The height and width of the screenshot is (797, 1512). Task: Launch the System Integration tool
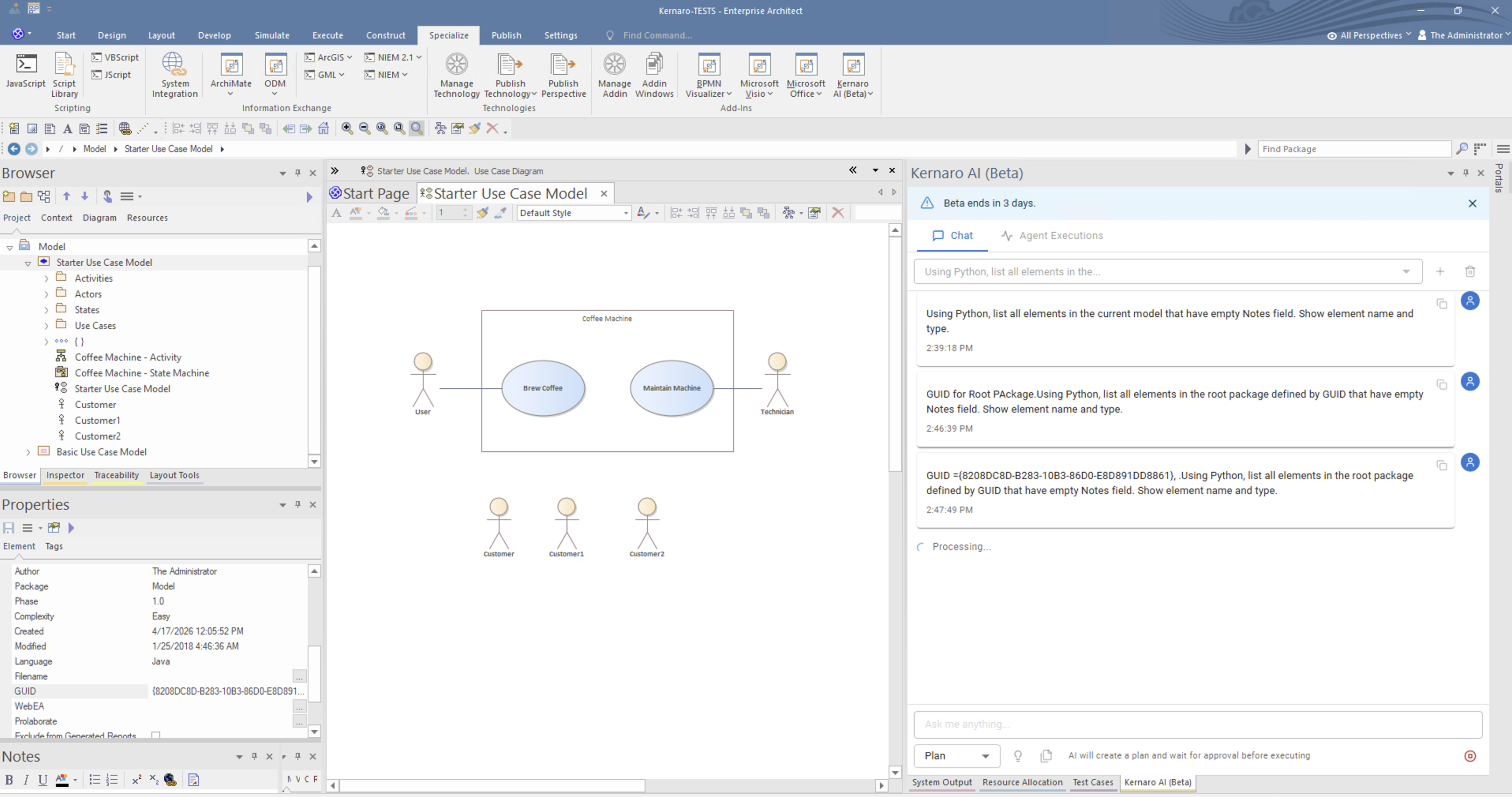point(174,75)
